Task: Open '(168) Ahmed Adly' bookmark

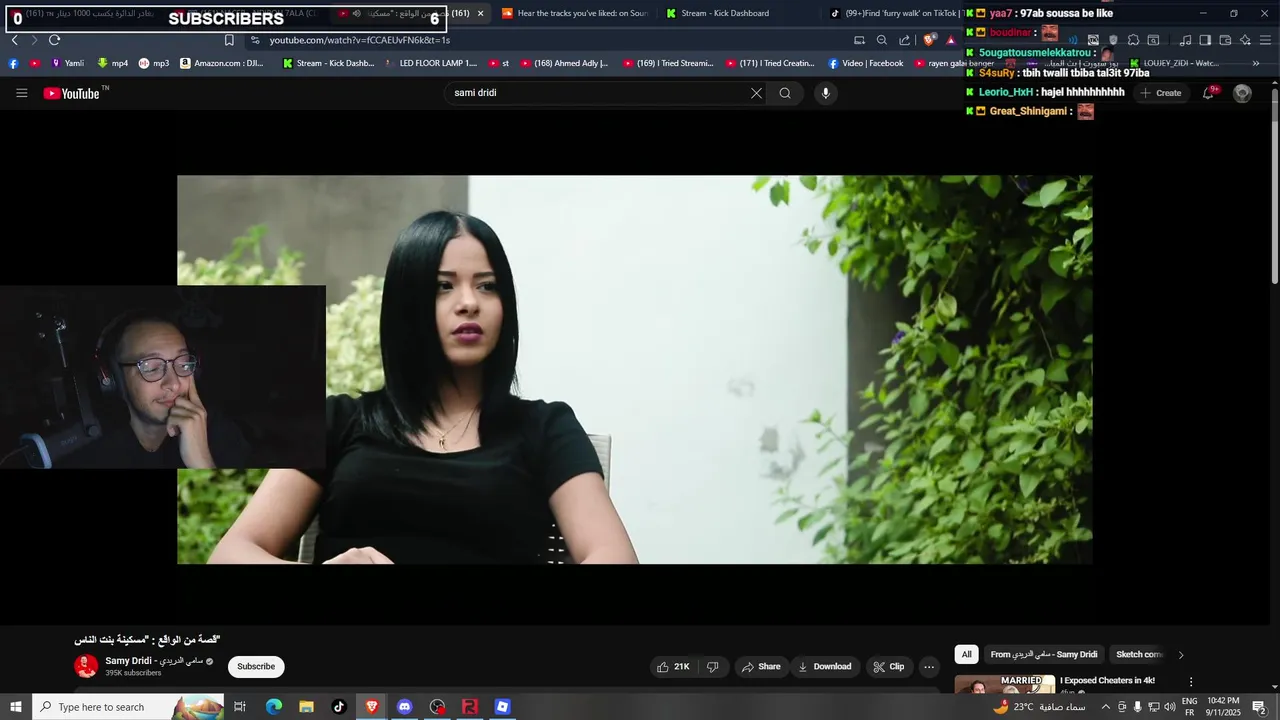Action: point(564,63)
